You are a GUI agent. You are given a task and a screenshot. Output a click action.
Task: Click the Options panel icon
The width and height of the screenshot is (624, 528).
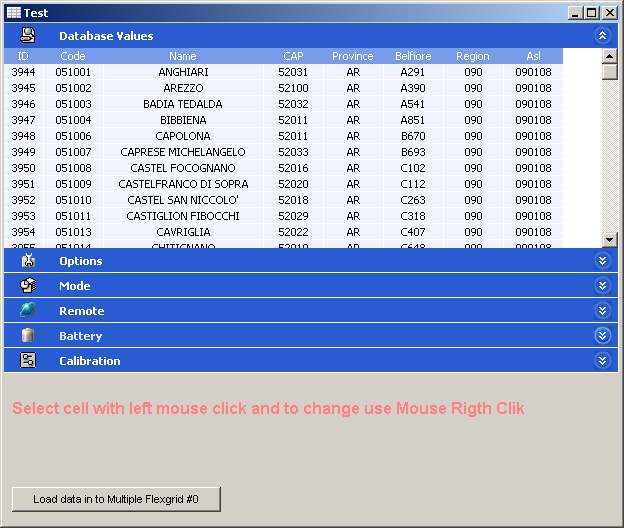tap(28, 261)
